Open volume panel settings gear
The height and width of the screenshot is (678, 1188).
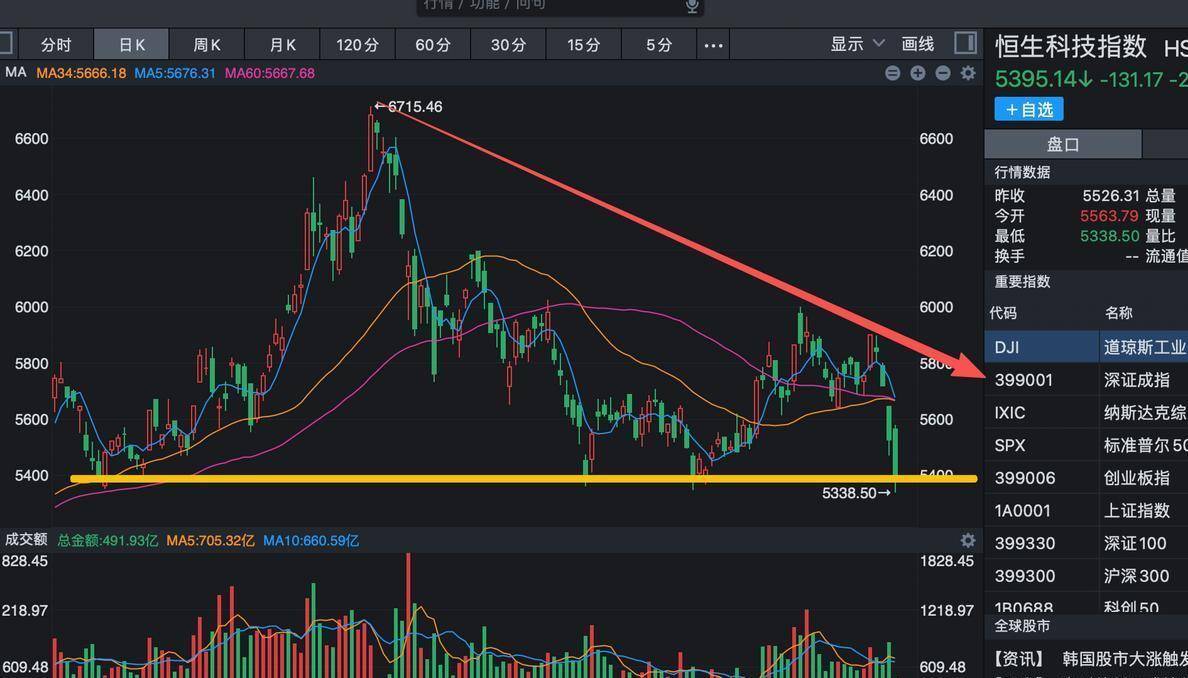coord(967,540)
